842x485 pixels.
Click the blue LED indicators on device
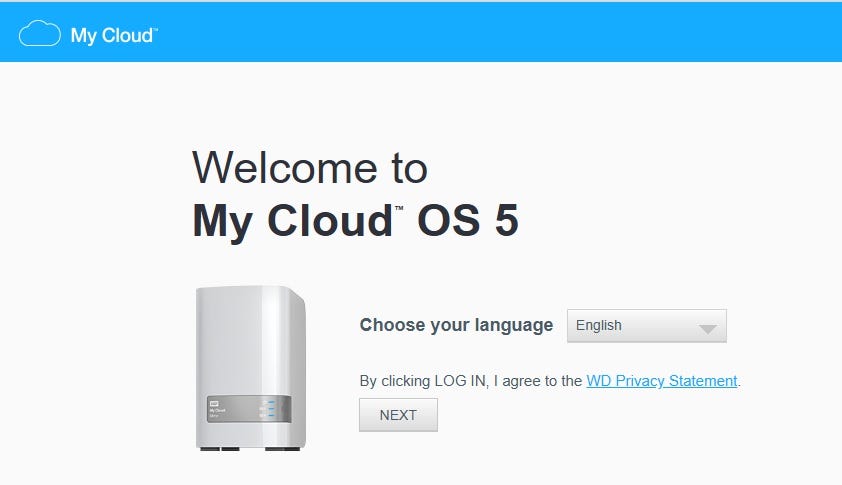268,409
